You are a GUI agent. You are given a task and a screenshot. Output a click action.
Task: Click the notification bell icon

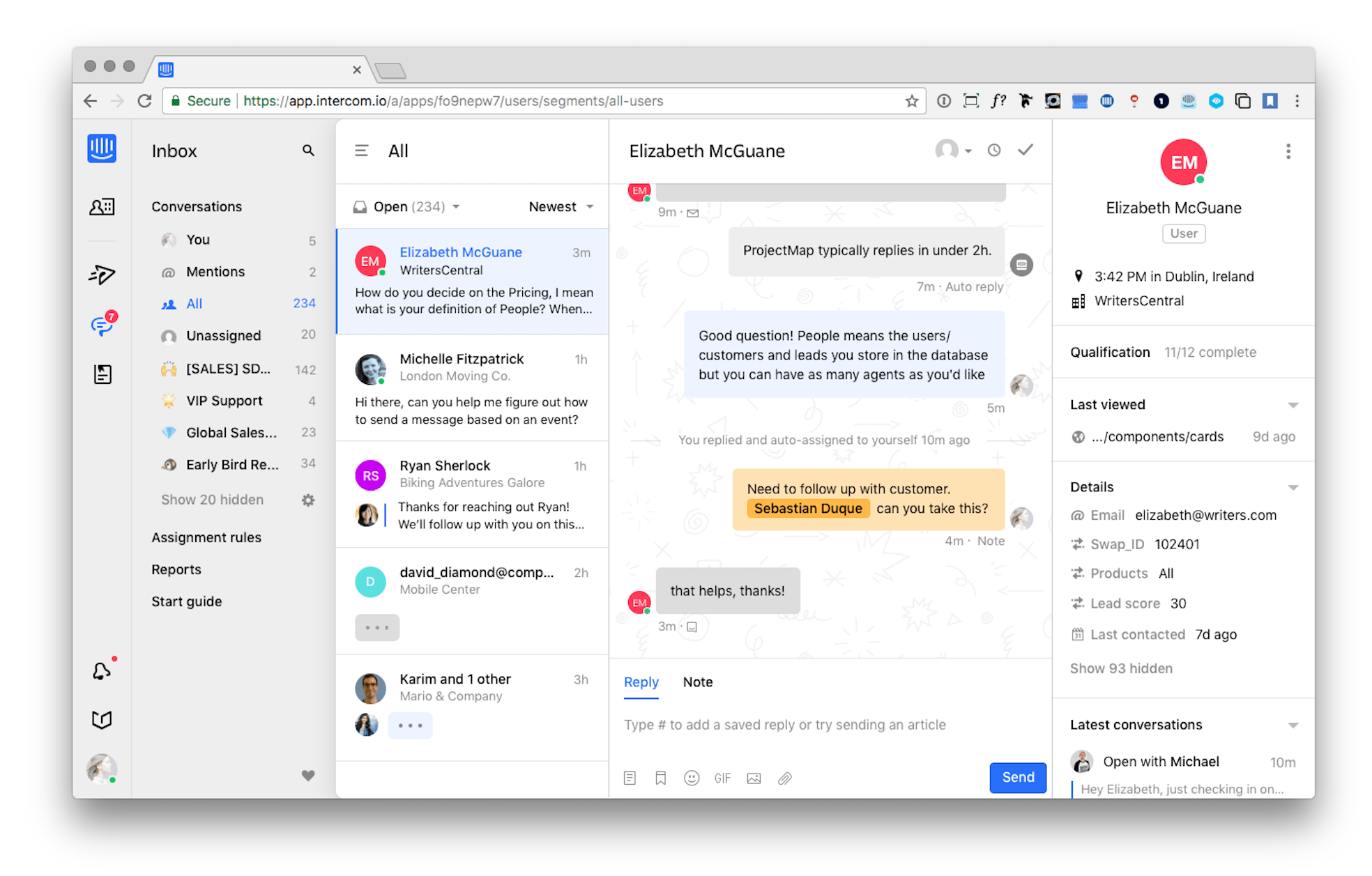(101, 669)
